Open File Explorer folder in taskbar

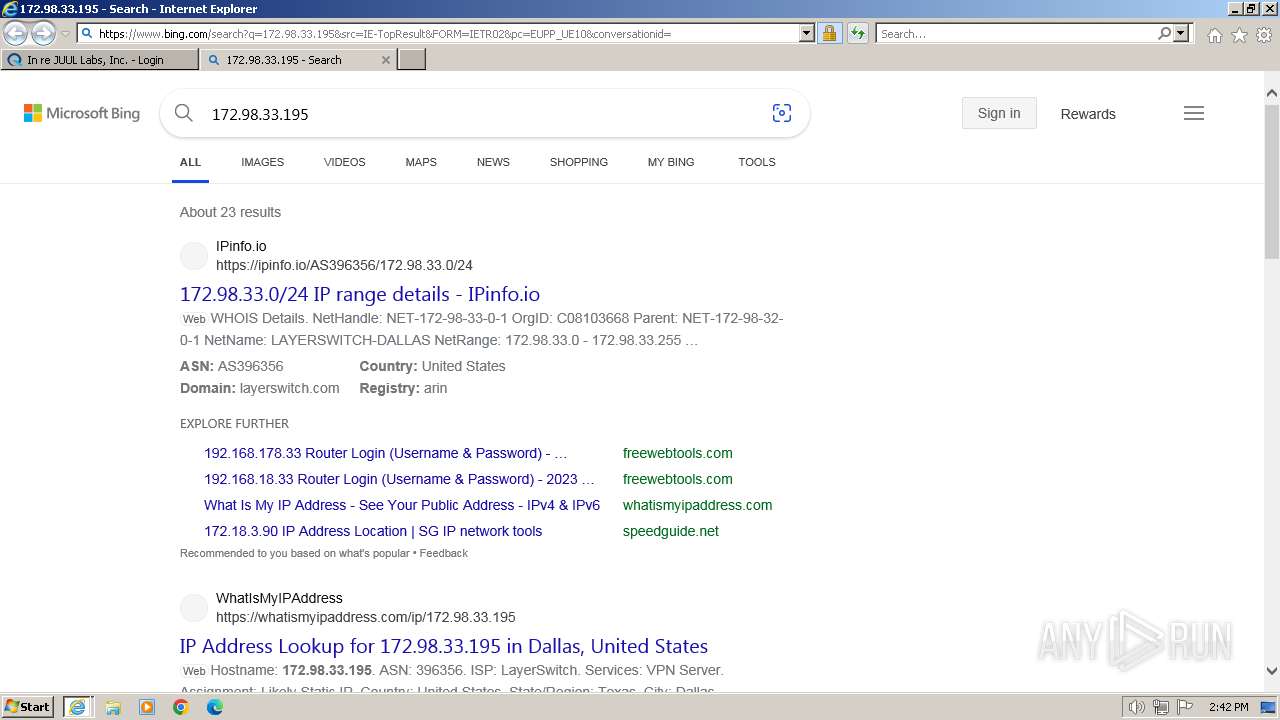(113, 707)
